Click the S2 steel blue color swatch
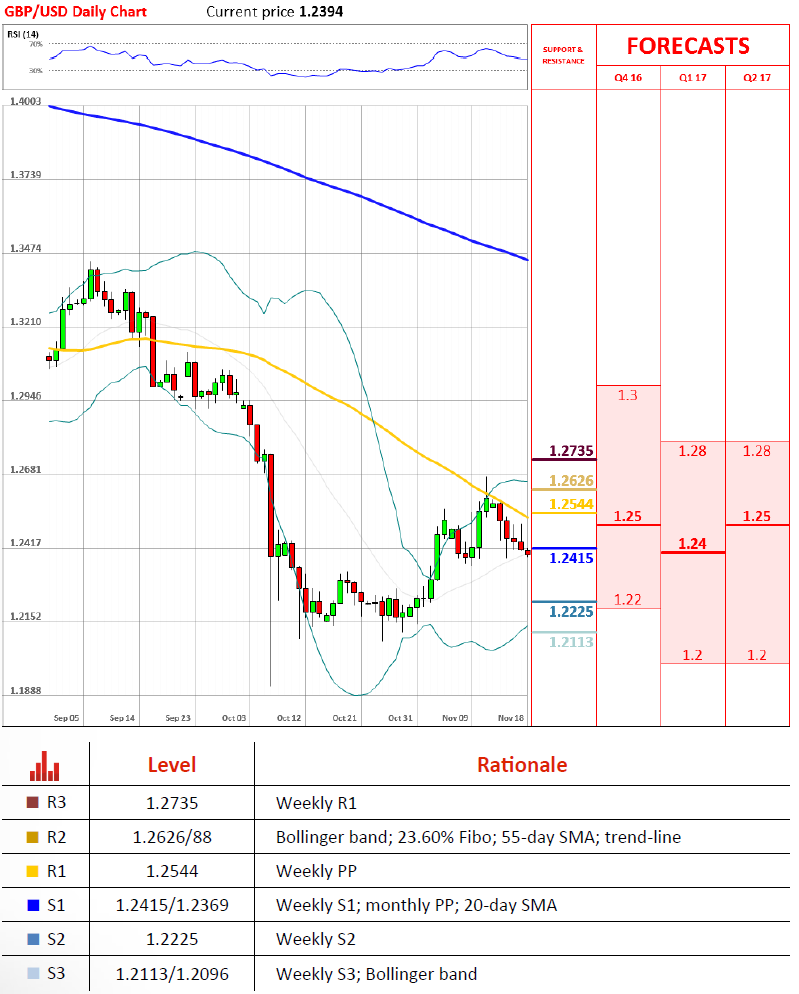The height and width of the screenshot is (994, 799). (x=33, y=939)
